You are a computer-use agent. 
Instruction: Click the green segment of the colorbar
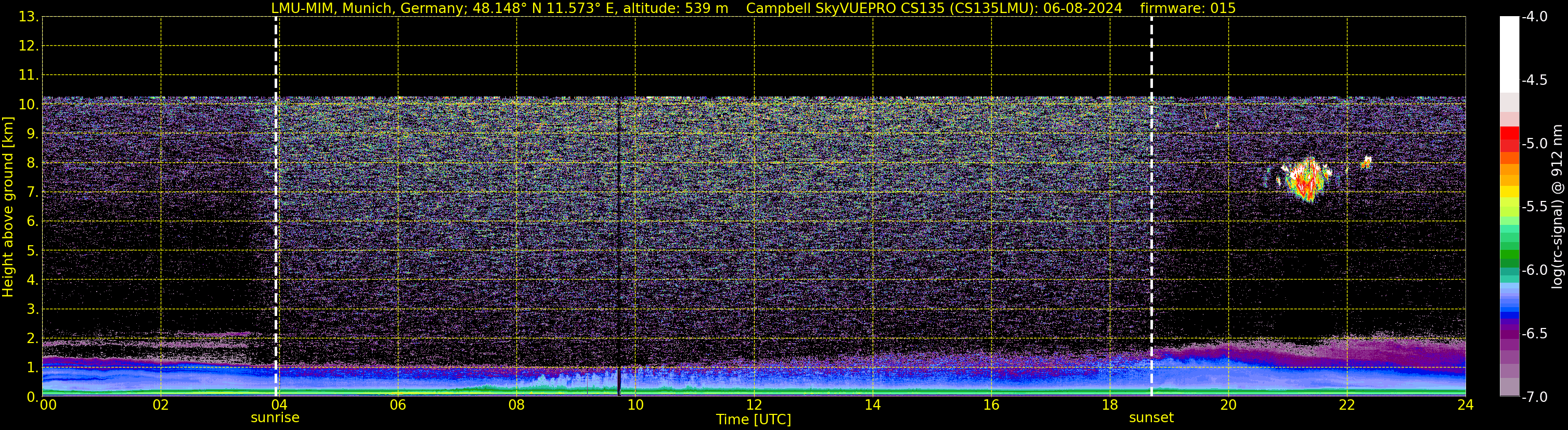pos(1510,256)
